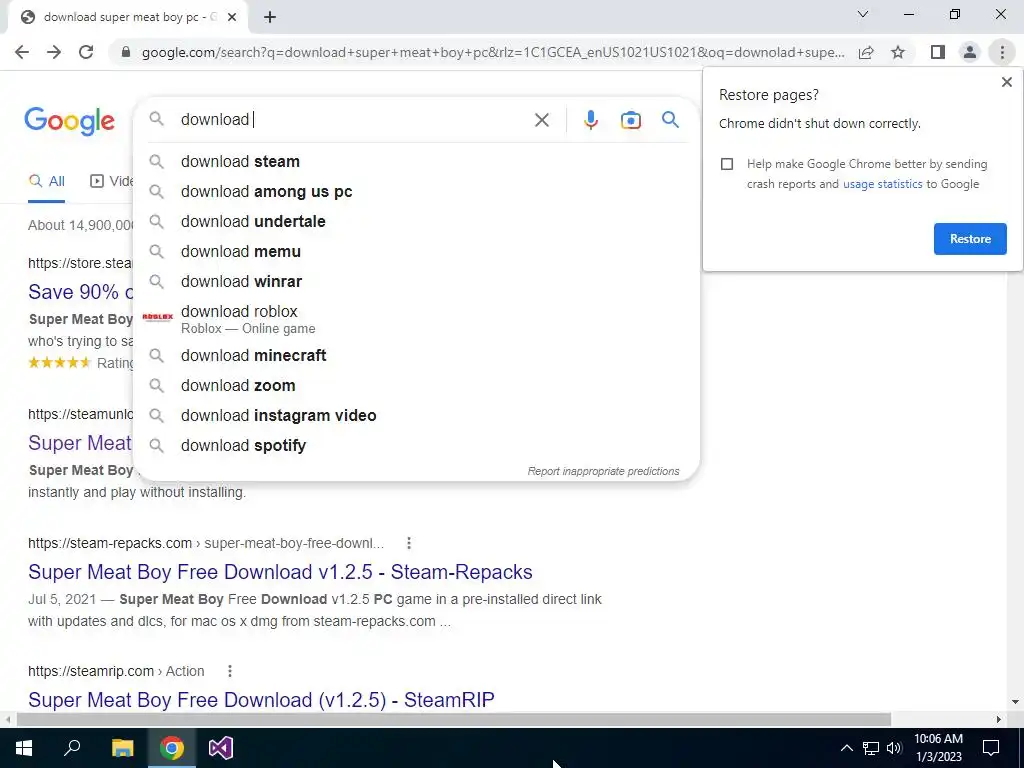Viewport: 1024px width, 768px height.
Task: Show hidden system tray icons
Action: click(846, 748)
